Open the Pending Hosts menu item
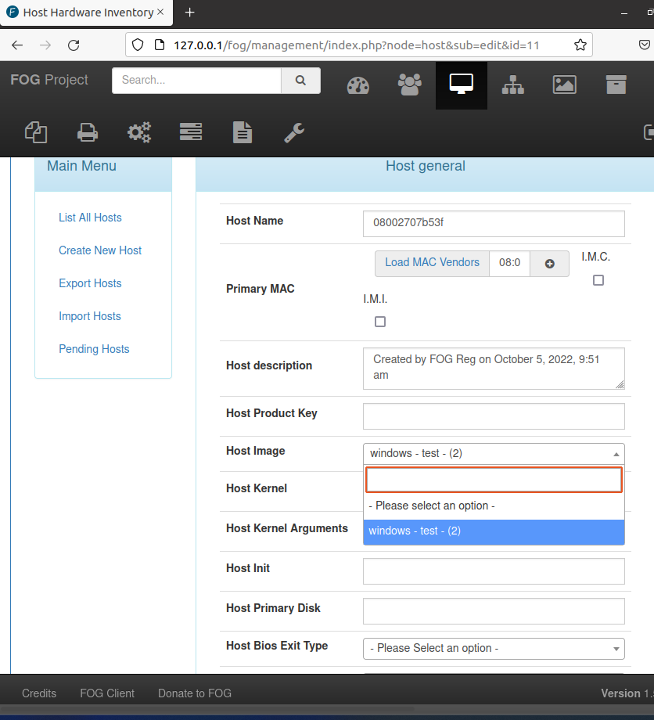The image size is (654, 720). pos(94,349)
